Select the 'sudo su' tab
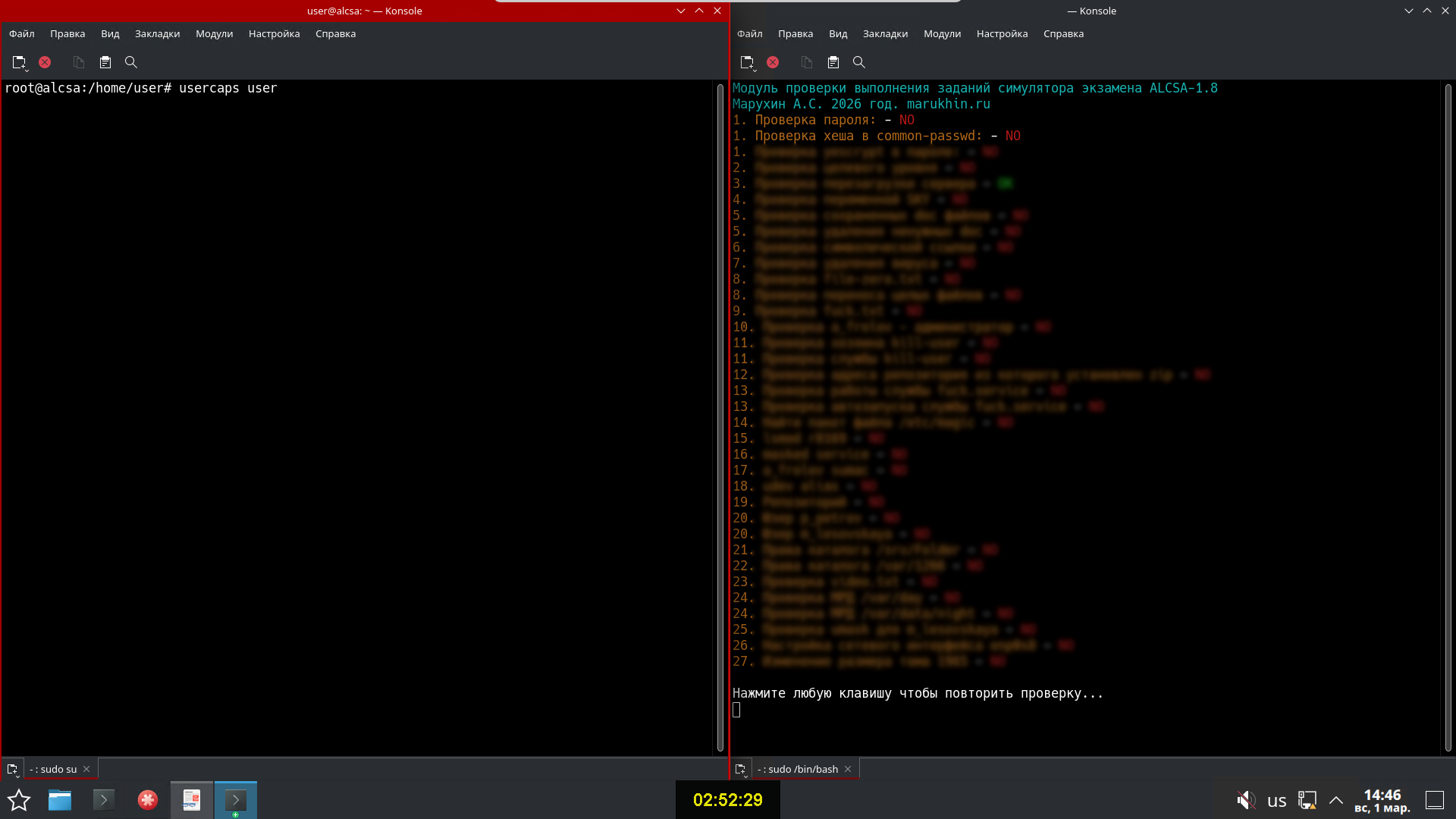The height and width of the screenshot is (819, 1456). (x=55, y=769)
